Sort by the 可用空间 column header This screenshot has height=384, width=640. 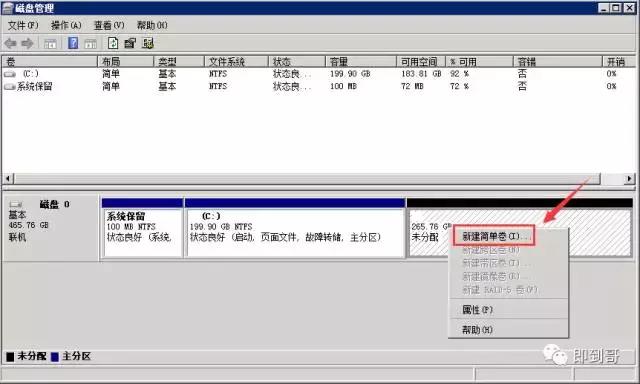[421, 62]
